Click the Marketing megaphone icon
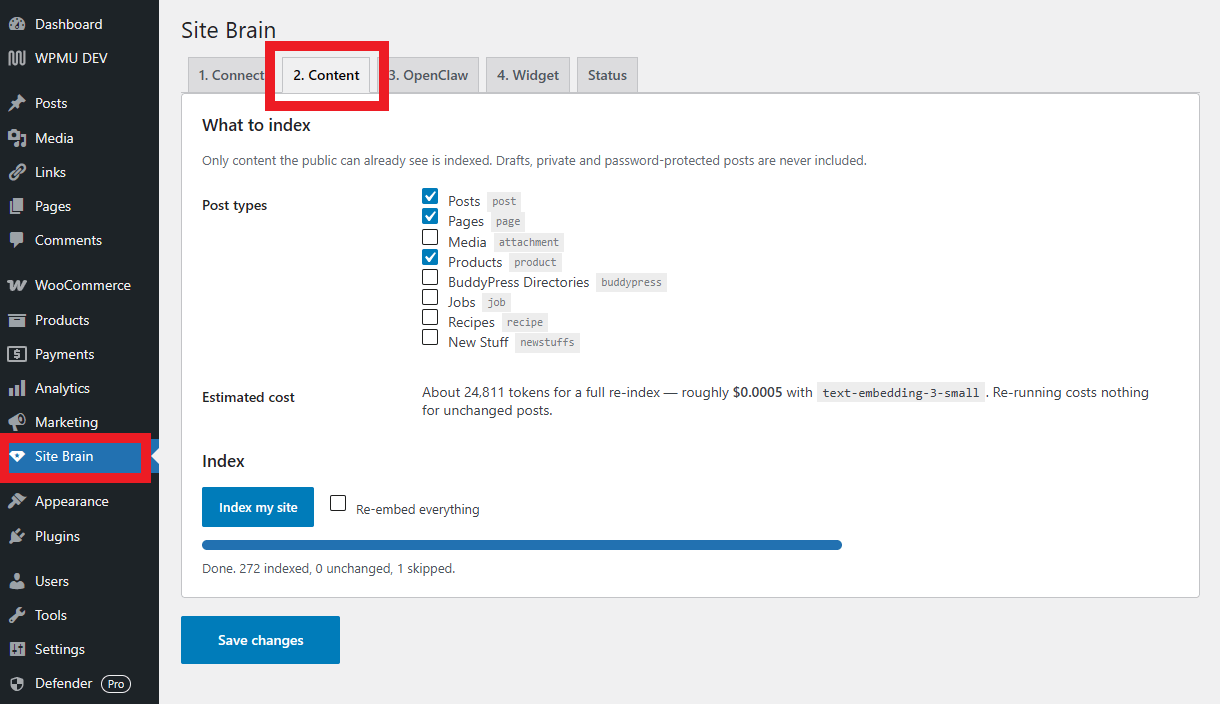This screenshot has width=1220, height=704. (x=17, y=422)
